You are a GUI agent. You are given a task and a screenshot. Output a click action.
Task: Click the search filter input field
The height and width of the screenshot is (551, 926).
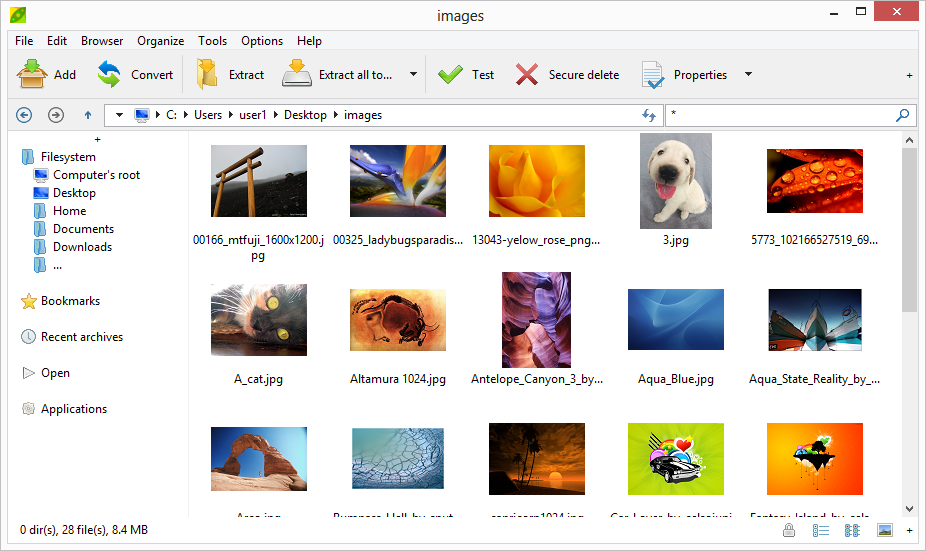coord(780,115)
